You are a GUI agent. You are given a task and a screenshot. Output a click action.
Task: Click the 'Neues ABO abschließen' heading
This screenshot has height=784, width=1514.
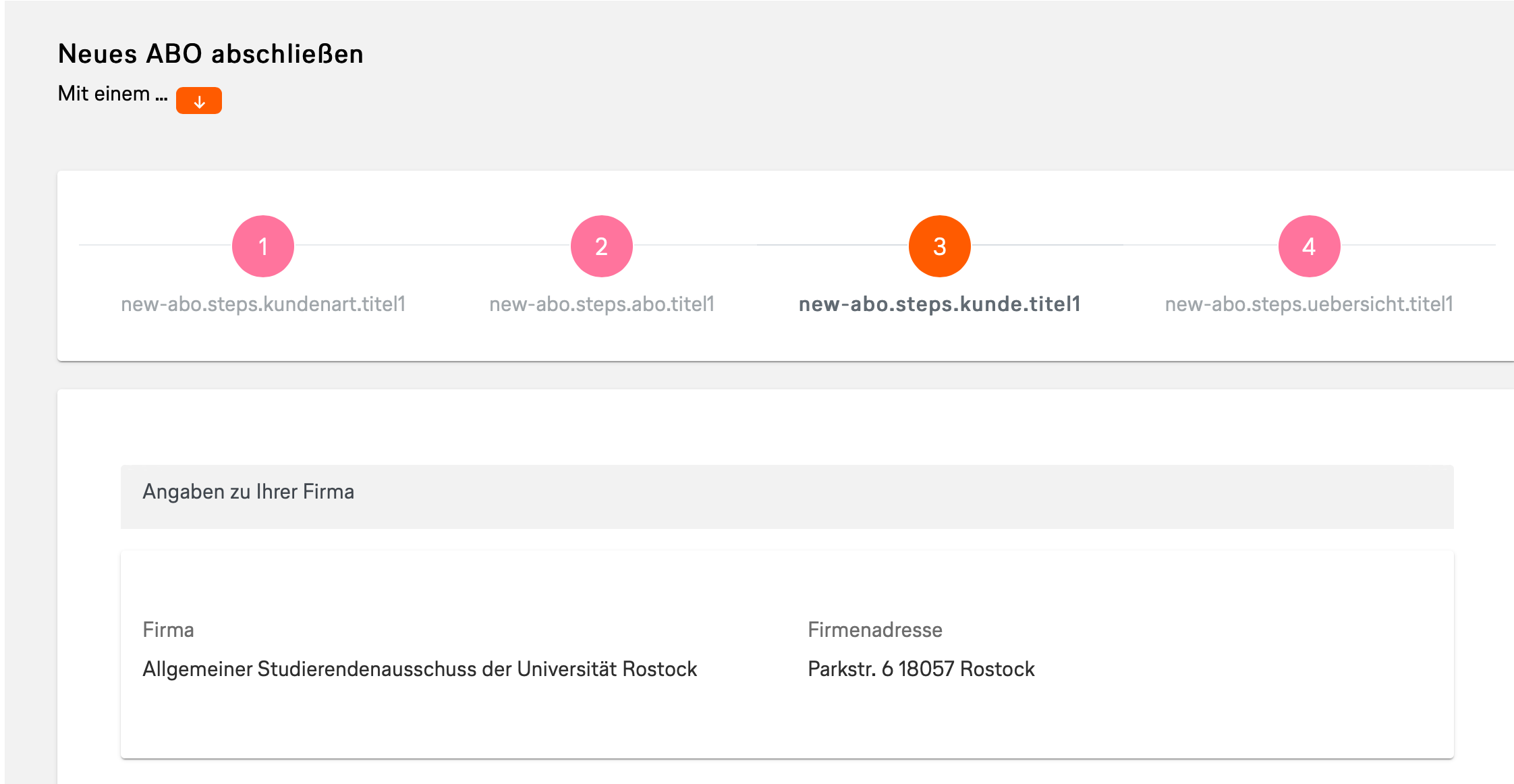(211, 54)
